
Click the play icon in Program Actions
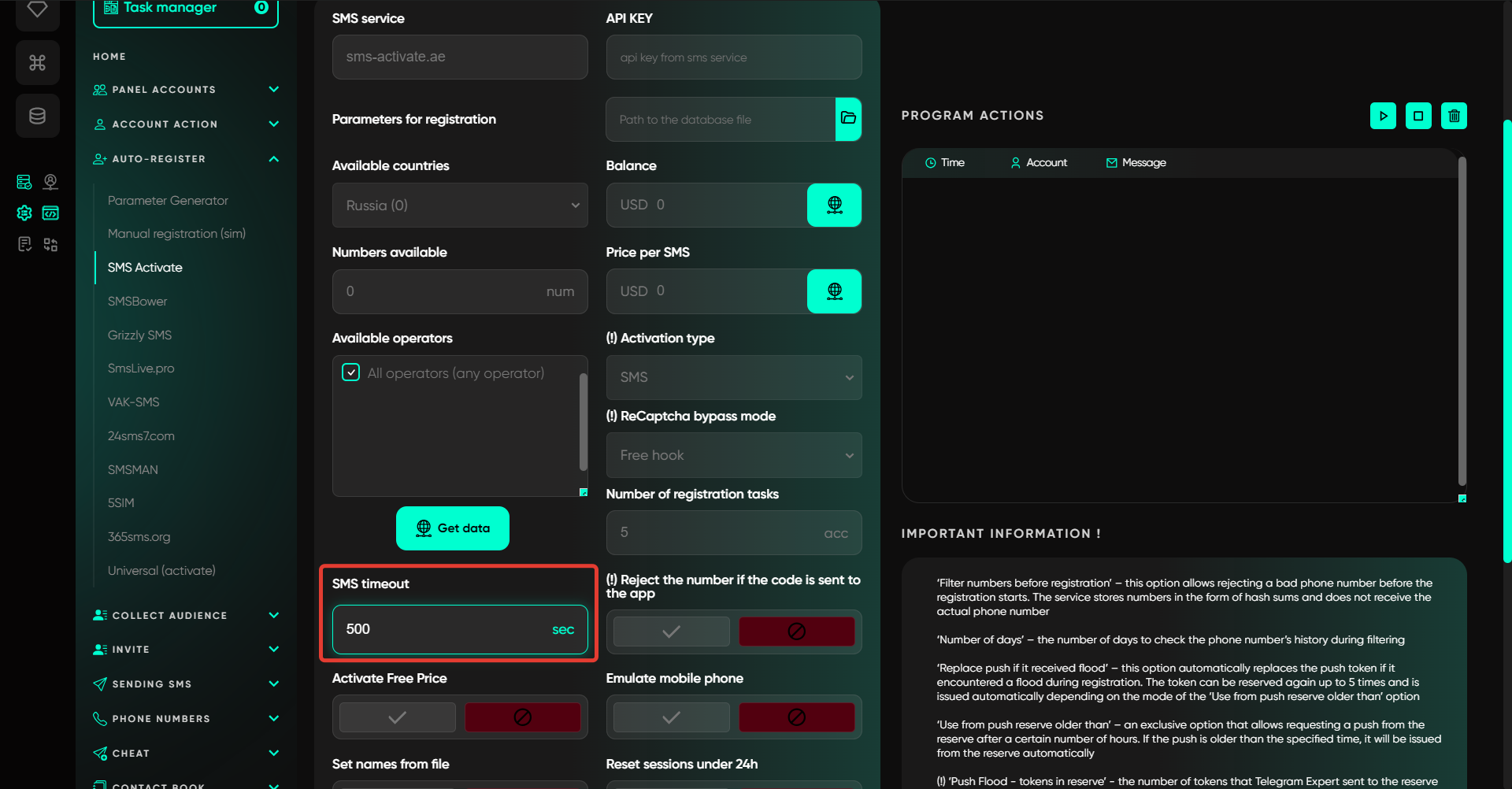pos(1383,116)
